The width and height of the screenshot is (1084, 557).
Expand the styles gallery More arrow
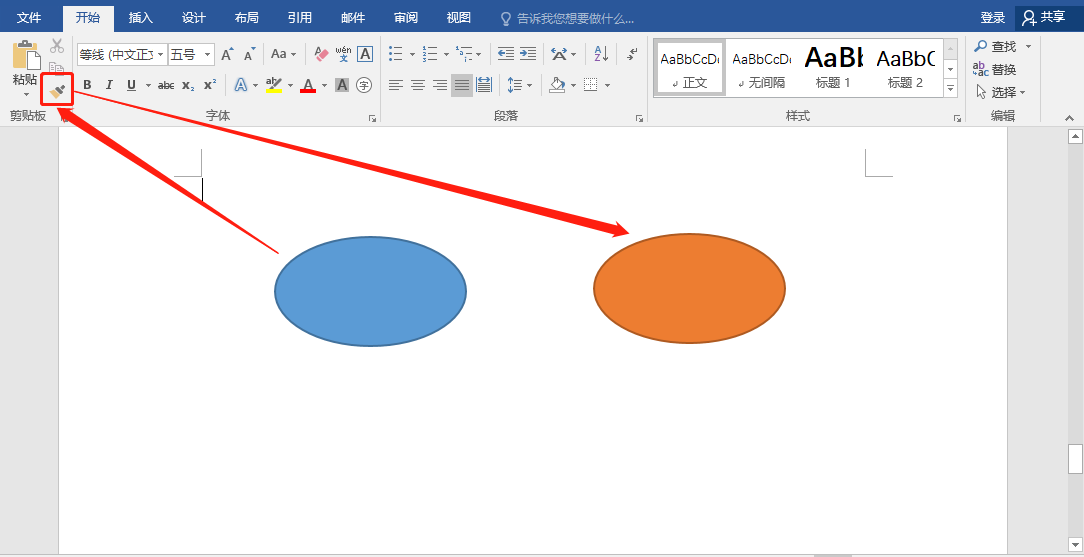(x=950, y=89)
